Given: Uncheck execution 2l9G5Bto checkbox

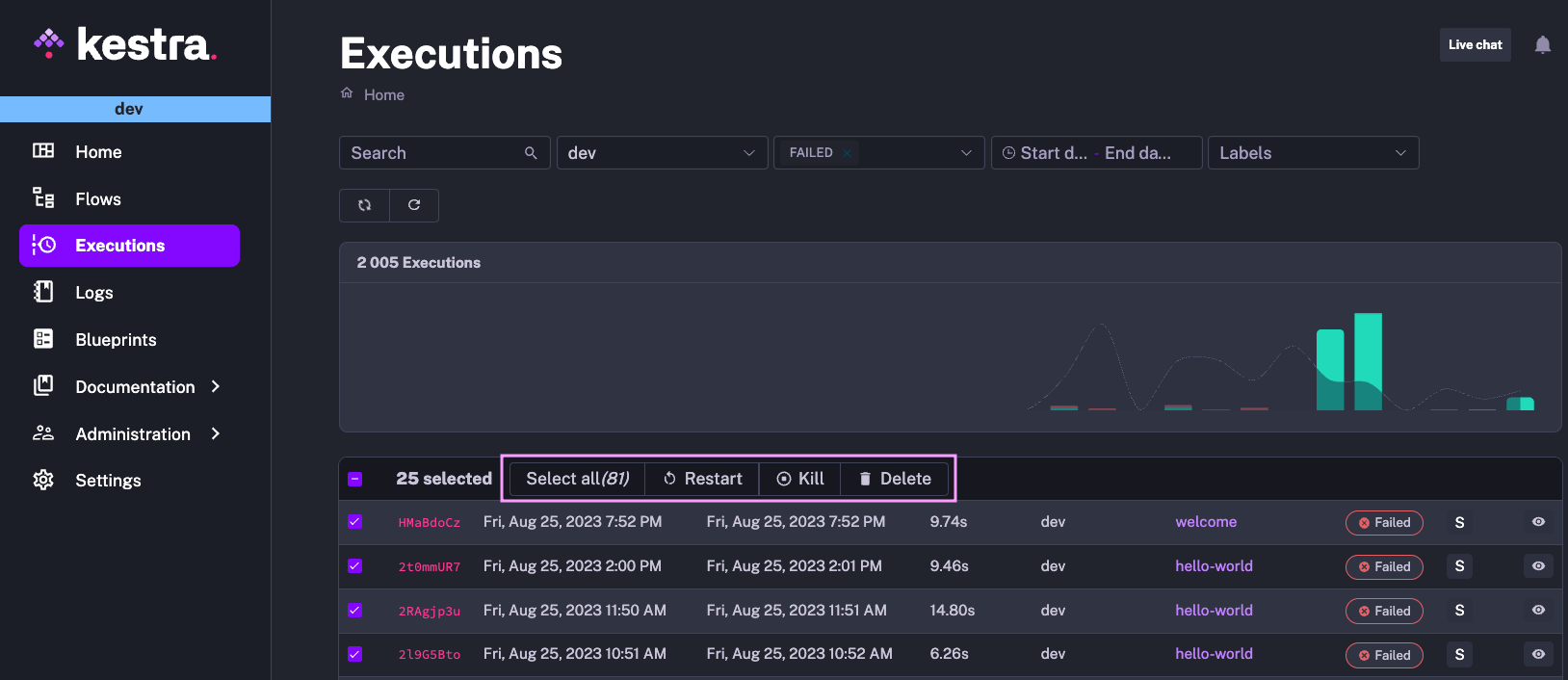Looking at the screenshot, I should coord(354,654).
